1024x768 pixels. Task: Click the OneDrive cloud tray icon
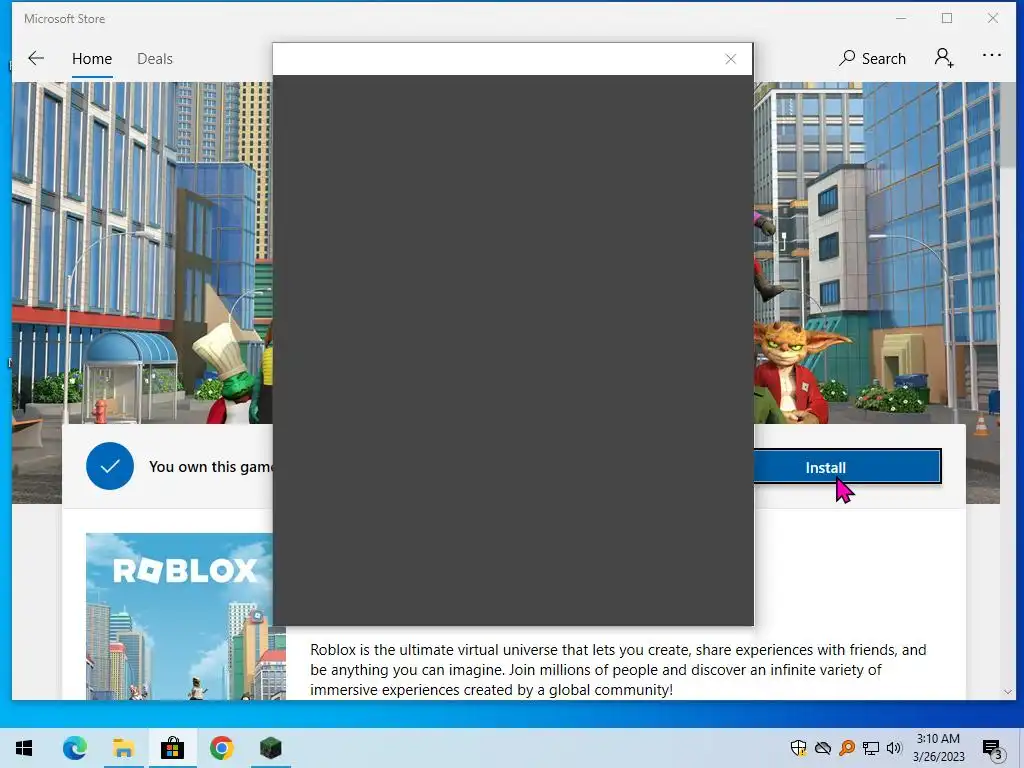(823, 748)
